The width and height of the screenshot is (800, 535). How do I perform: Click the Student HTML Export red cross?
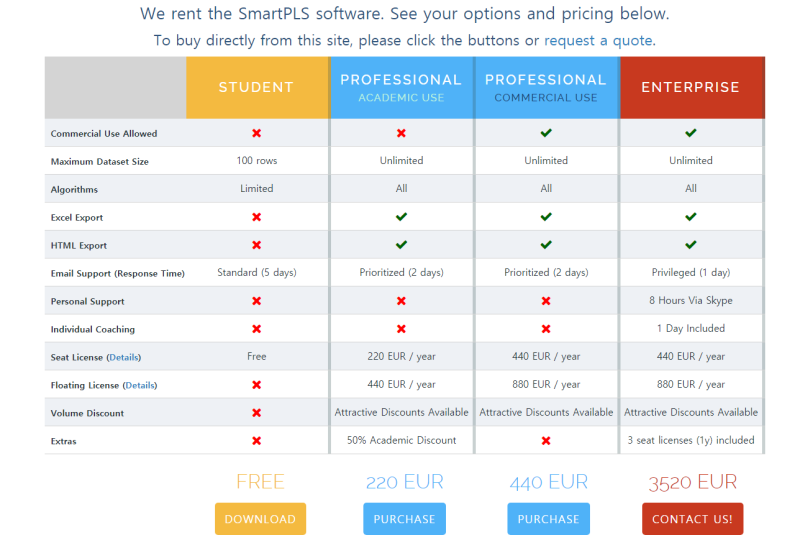pyautogui.click(x=256, y=245)
